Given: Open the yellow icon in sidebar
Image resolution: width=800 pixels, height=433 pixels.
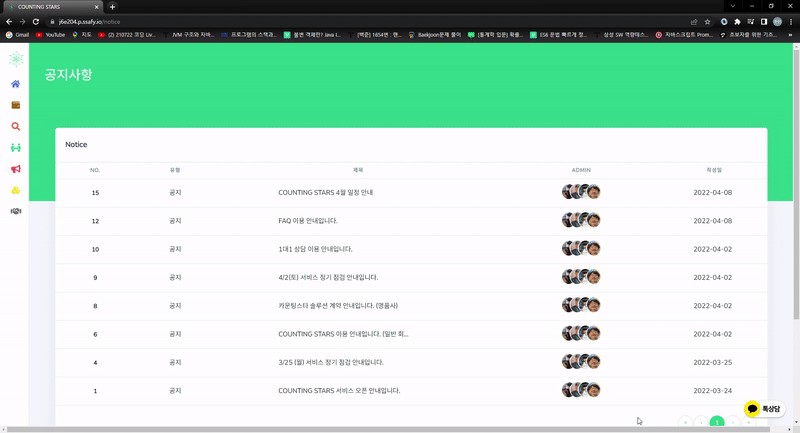Looking at the screenshot, I should point(16,190).
